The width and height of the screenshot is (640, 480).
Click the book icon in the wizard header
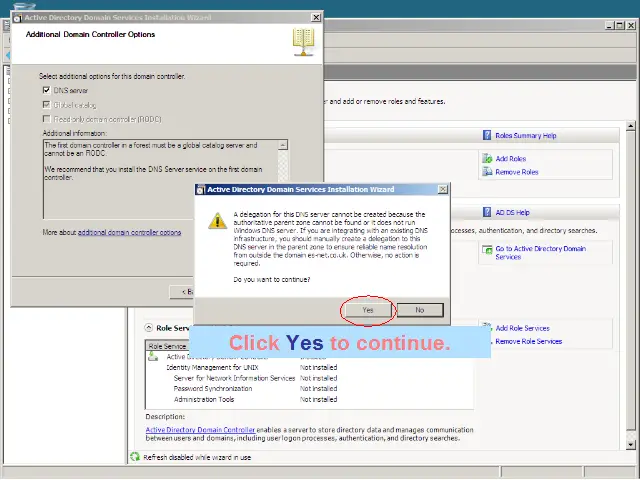[x=303, y=42]
